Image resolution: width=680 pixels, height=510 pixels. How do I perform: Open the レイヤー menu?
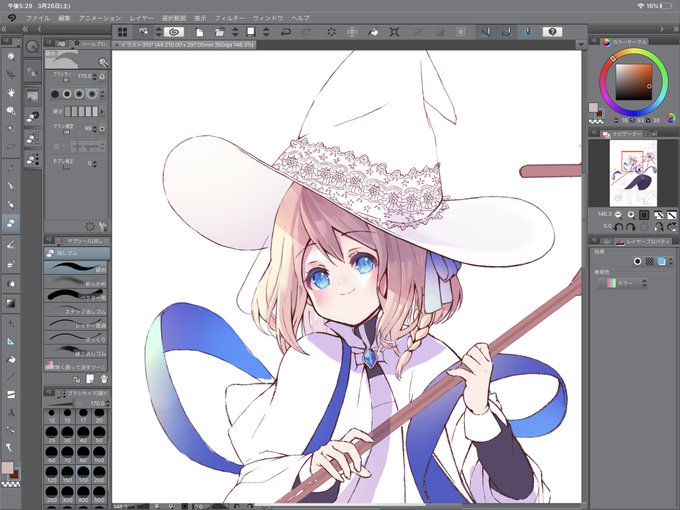pyautogui.click(x=141, y=18)
